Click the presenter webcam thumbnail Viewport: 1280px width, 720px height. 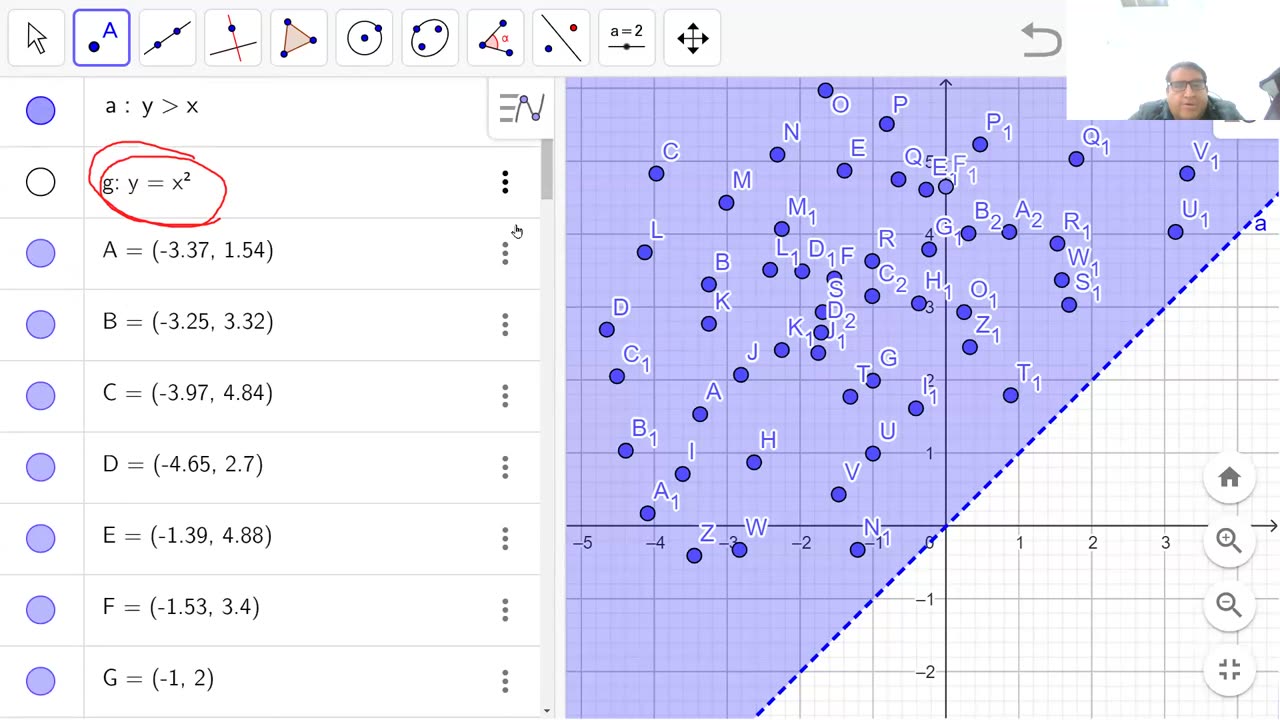1173,60
